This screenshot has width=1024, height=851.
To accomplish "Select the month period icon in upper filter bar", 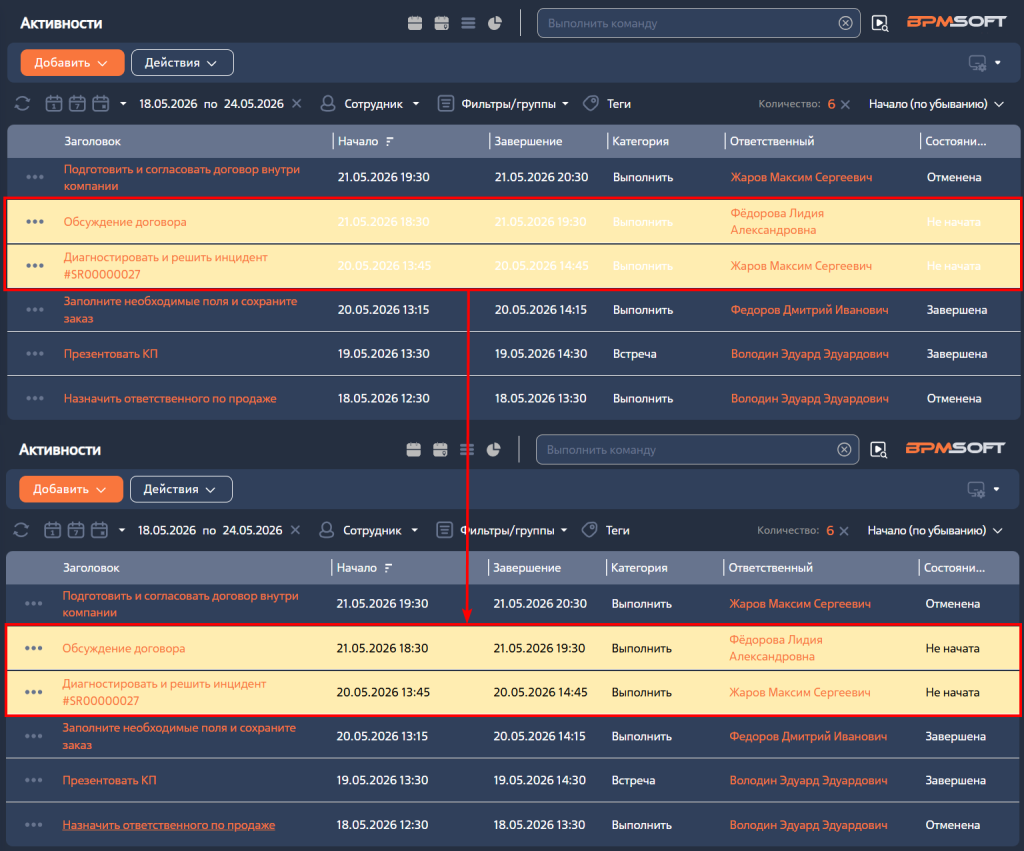I will pyautogui.click(x=101, y=104).
